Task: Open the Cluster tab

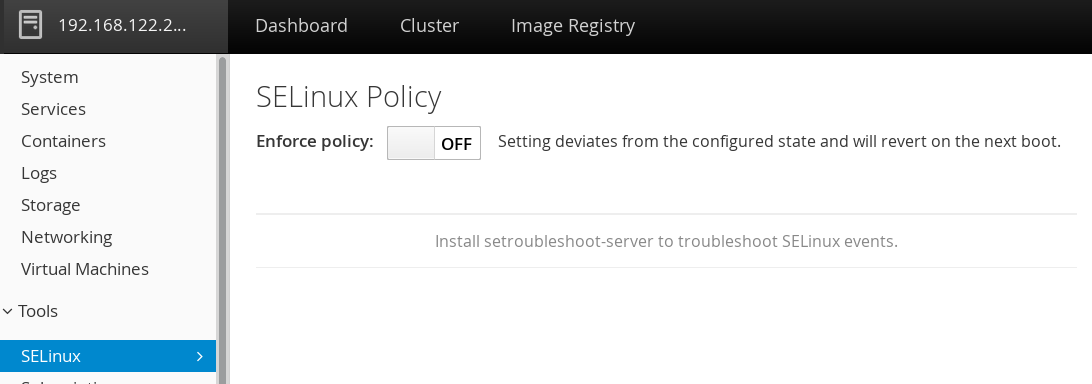Action: point(429,26)
